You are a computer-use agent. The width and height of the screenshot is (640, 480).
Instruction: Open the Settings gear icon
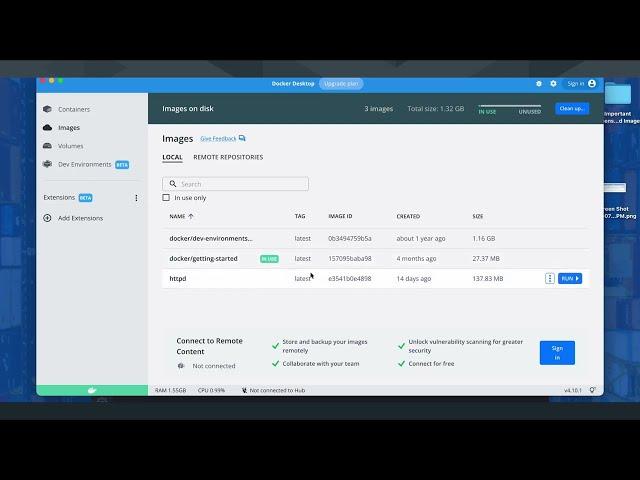click(553, 83)
